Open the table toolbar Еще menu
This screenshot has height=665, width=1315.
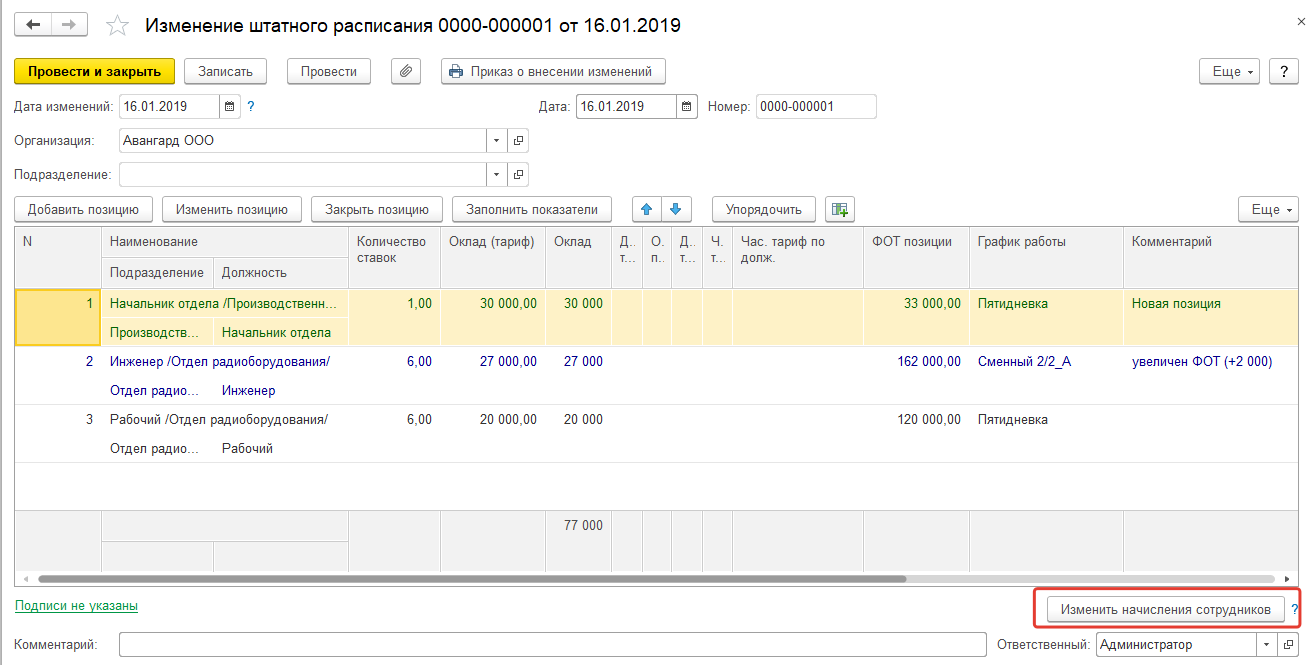click(x=1267, y=209)
